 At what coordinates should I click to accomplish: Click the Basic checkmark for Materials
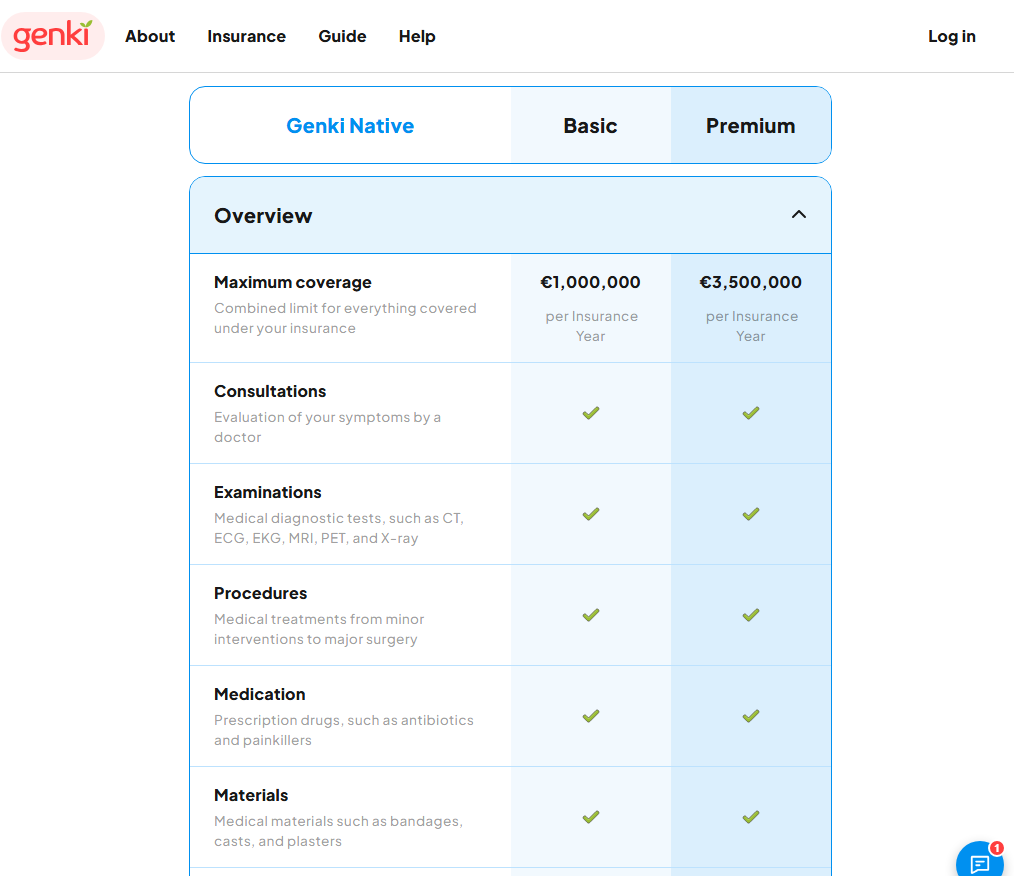coord(591,817)
